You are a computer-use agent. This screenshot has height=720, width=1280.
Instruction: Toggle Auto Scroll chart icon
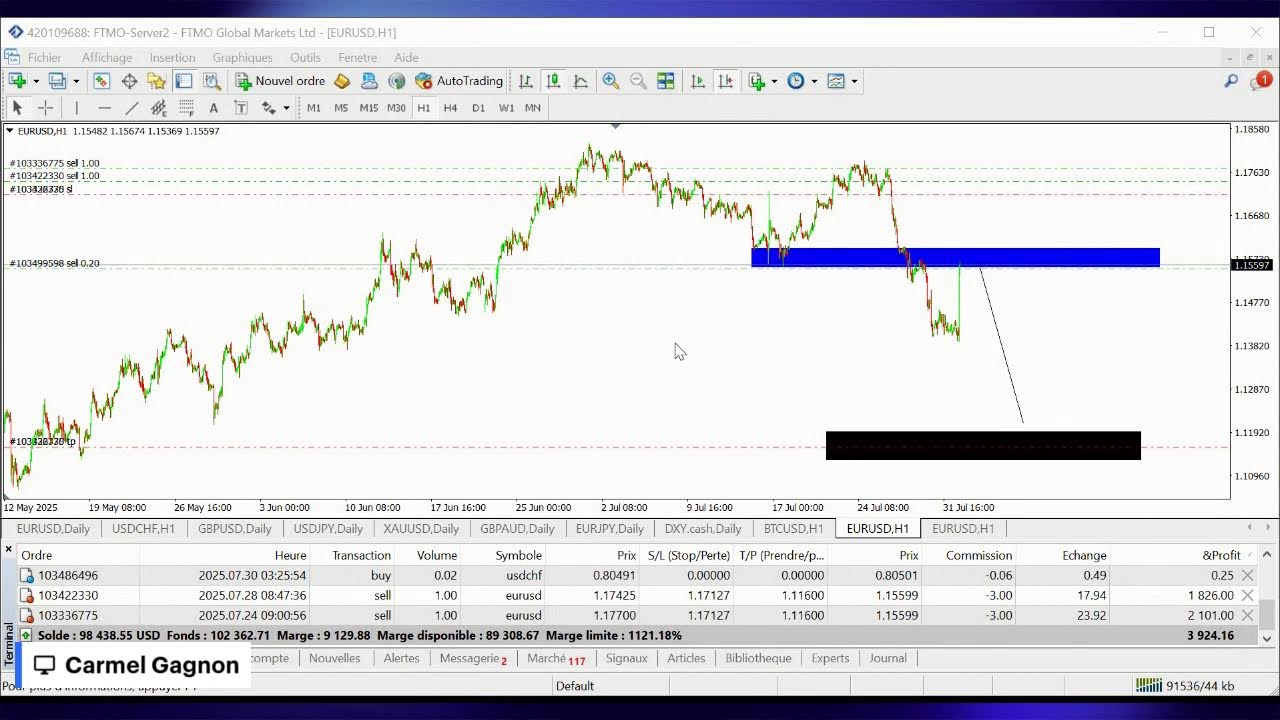click(x=698, y=81)
